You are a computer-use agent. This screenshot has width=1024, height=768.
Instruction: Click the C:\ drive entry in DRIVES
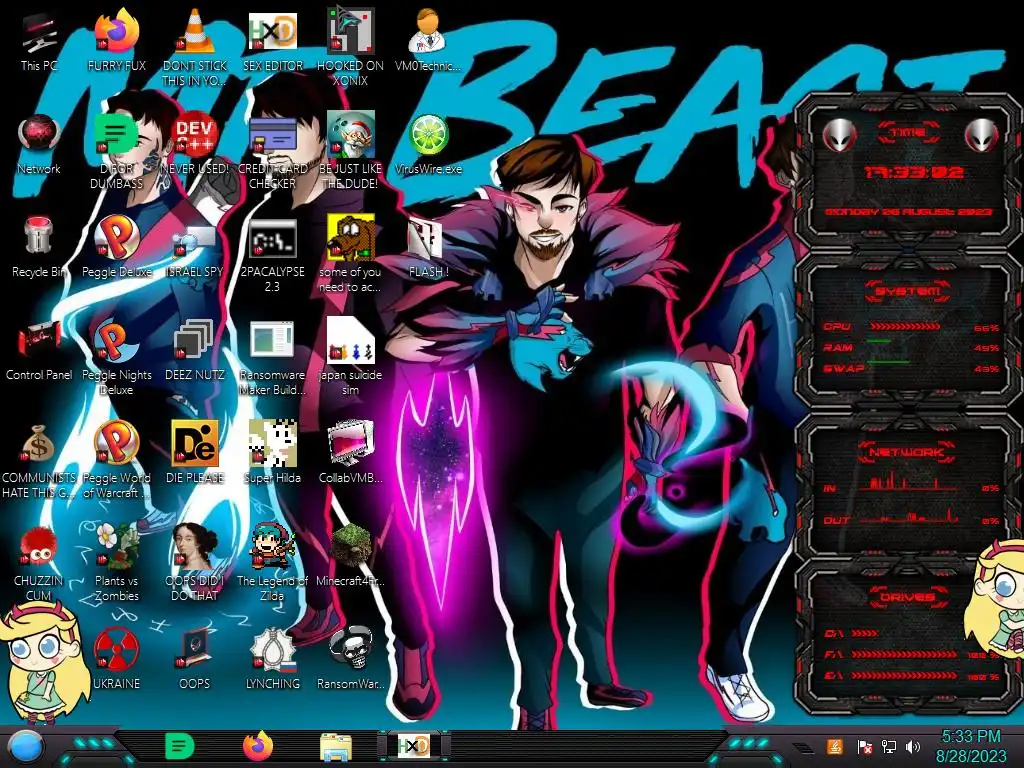(851, 633)
